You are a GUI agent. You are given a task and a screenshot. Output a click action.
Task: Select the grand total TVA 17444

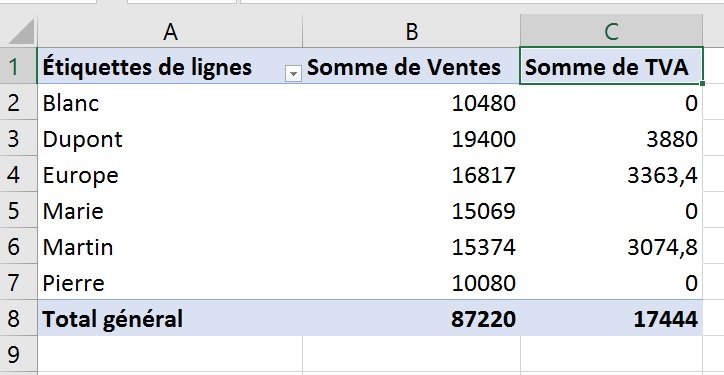pyautogui.click(x=611, y=319)
